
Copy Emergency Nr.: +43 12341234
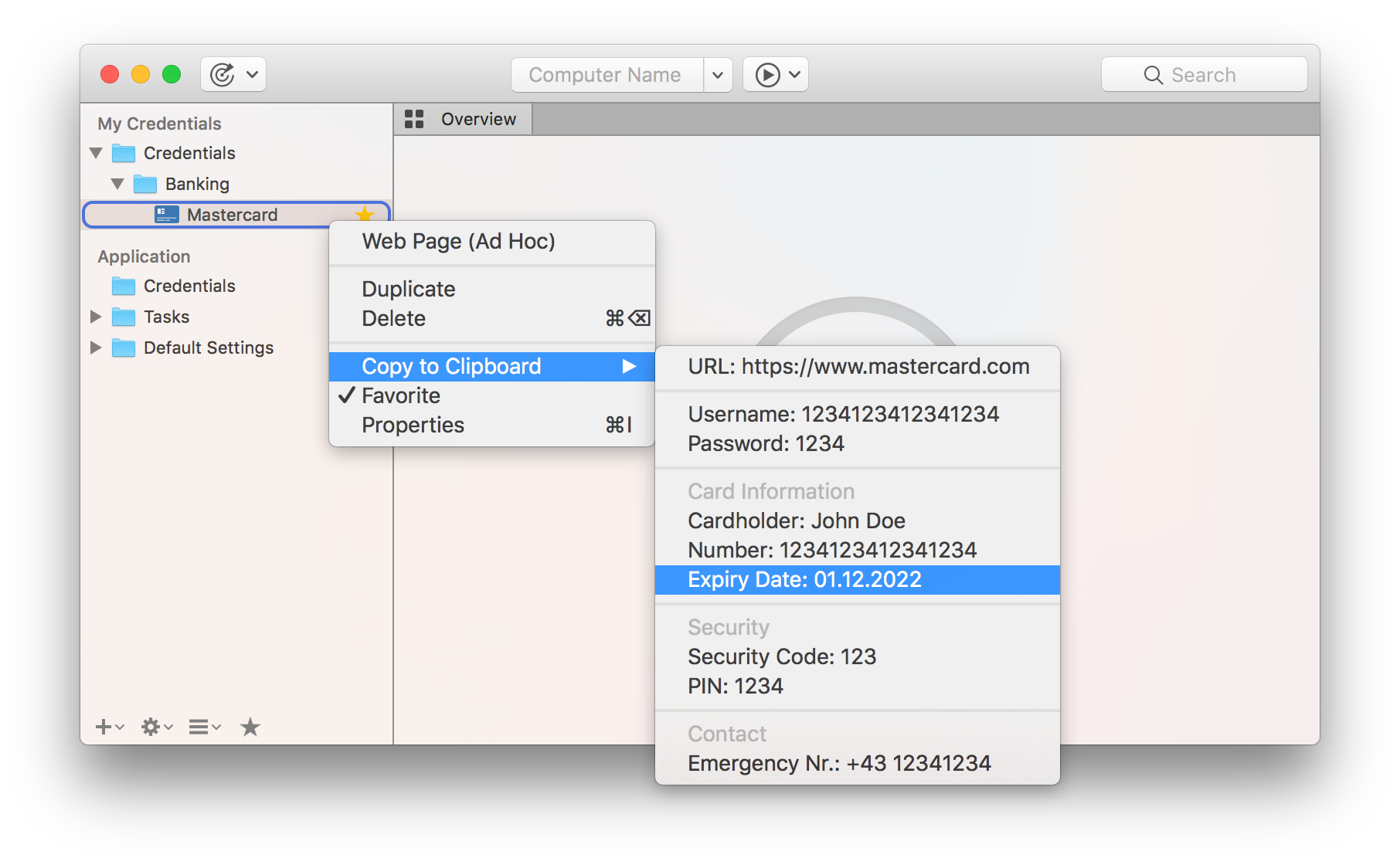pyautogui.click(x=858, y=763)
